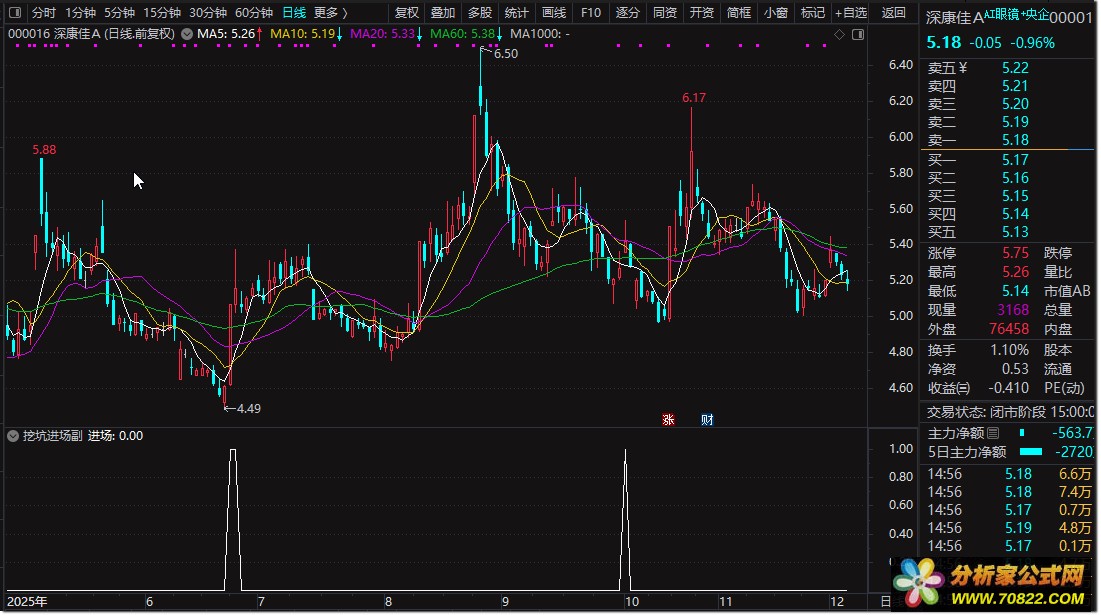Open F10 company information
Viewport: 1101px width, 615px height.
pyautogui.click(x=591, y=13)
